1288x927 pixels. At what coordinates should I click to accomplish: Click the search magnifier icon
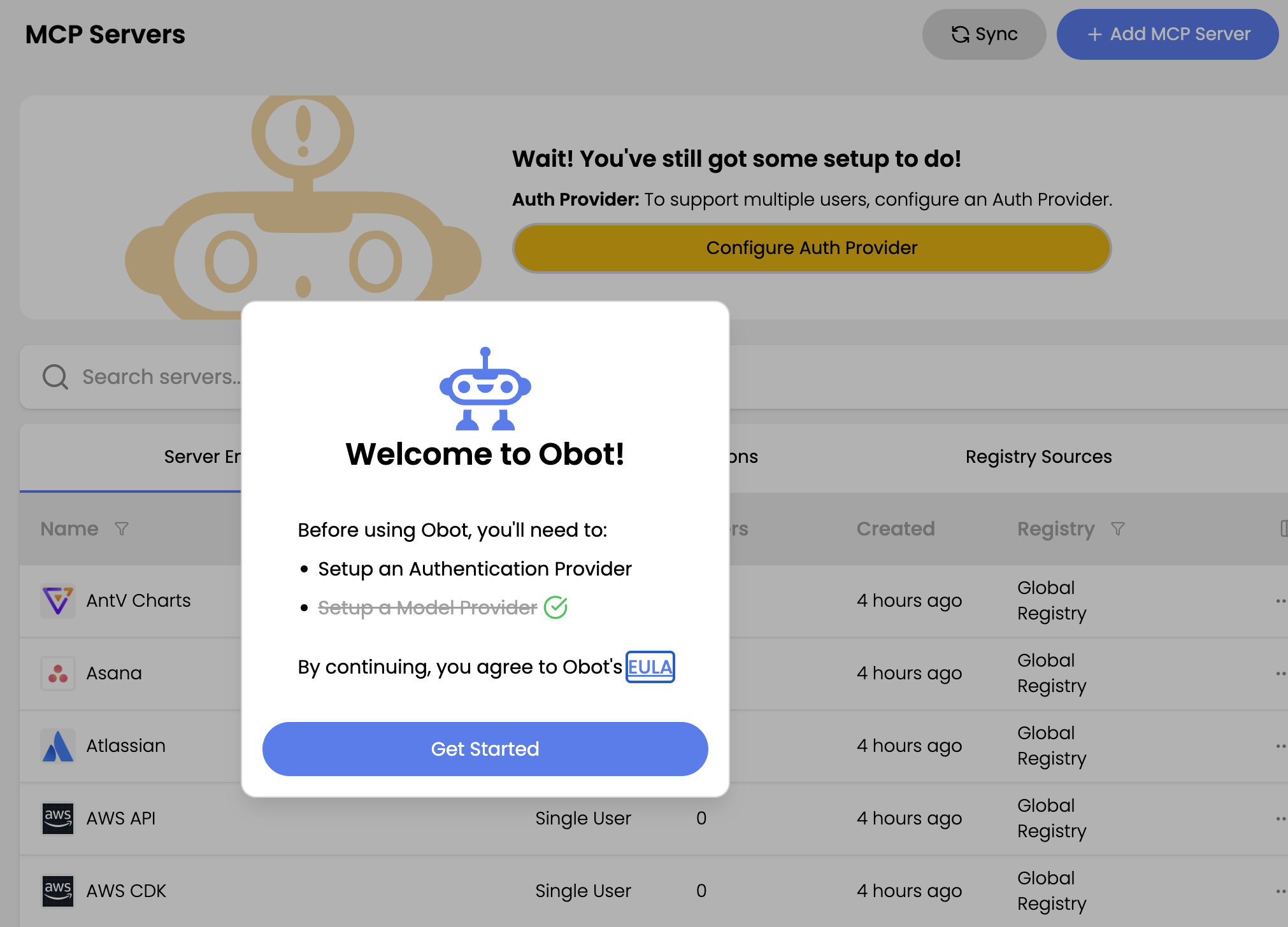(x=55, y=376)
